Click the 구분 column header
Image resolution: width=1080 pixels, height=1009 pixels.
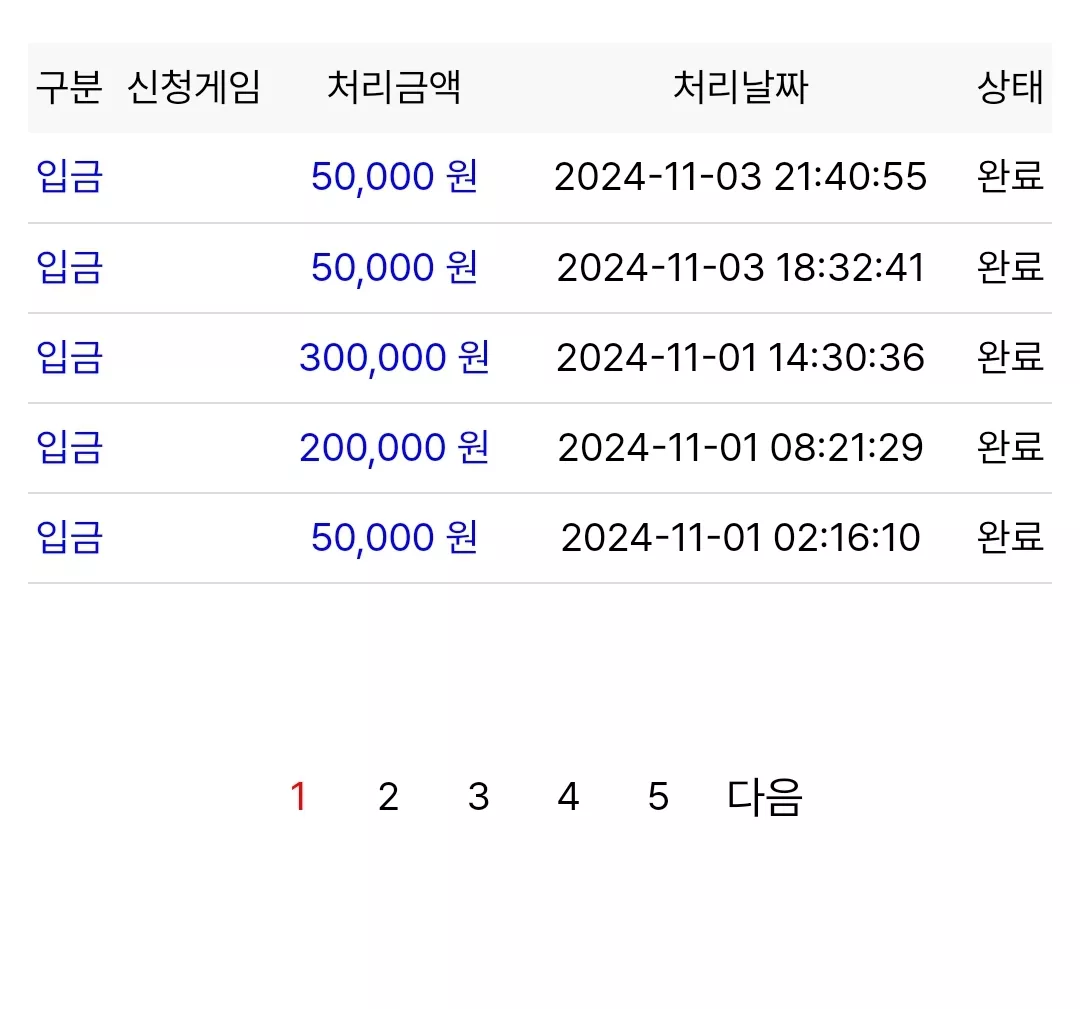(x=69, y=87)
